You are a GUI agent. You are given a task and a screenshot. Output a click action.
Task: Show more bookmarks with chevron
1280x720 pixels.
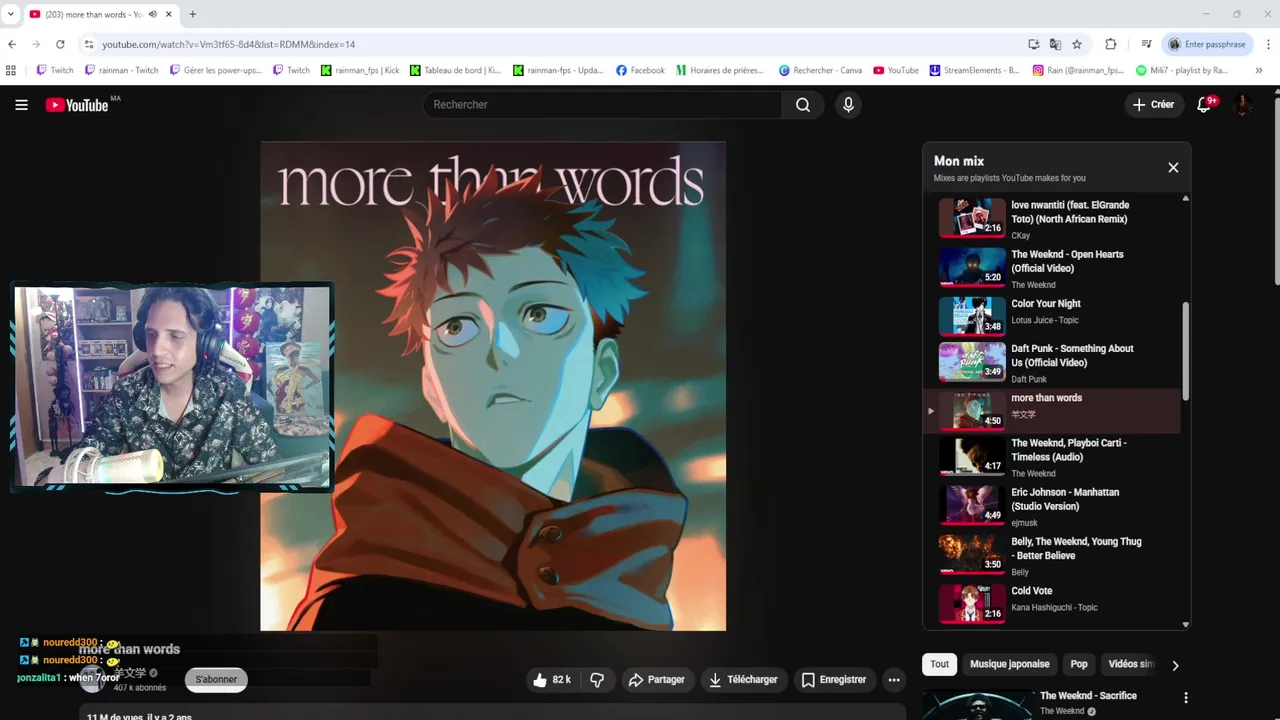tap(1259, 70)
